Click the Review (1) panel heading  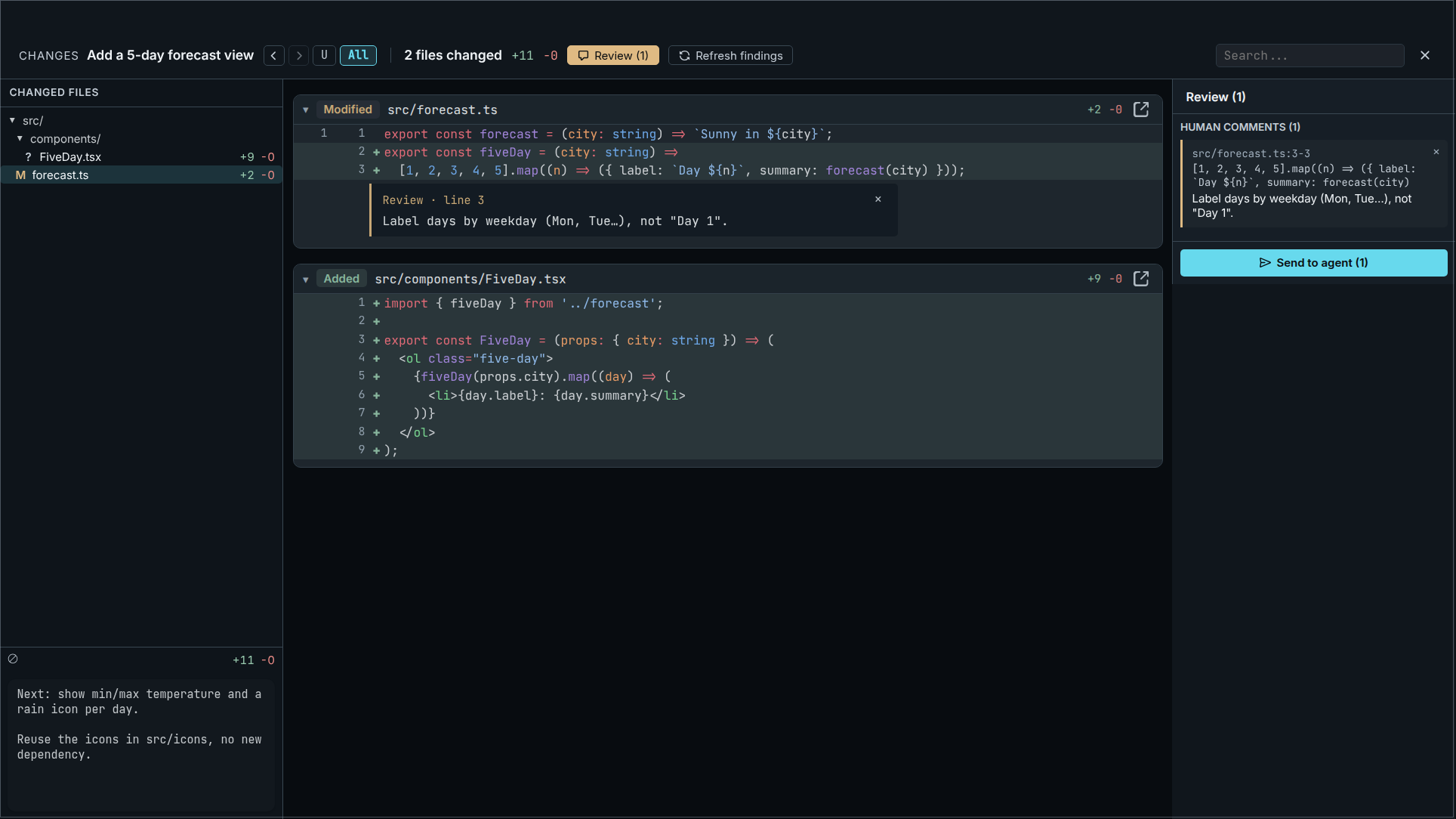click(x=1216, y=97)
